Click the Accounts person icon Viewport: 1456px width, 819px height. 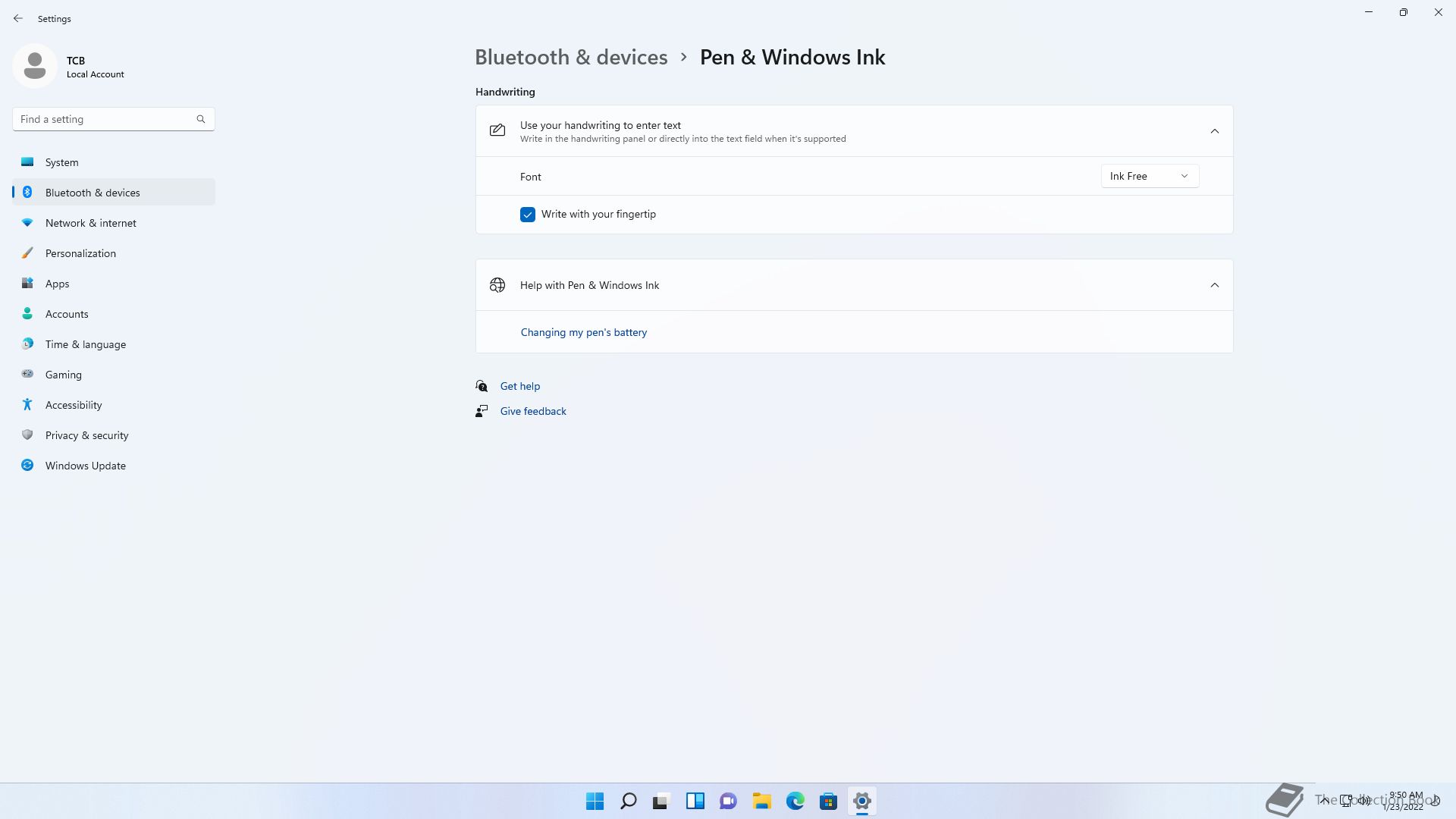27,313
